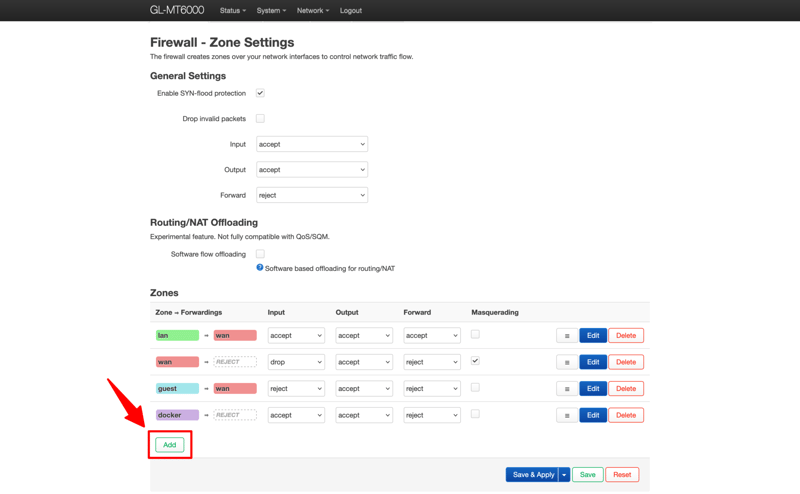Open the Status menu
The image size is (800, 494).
click(232, 11)
